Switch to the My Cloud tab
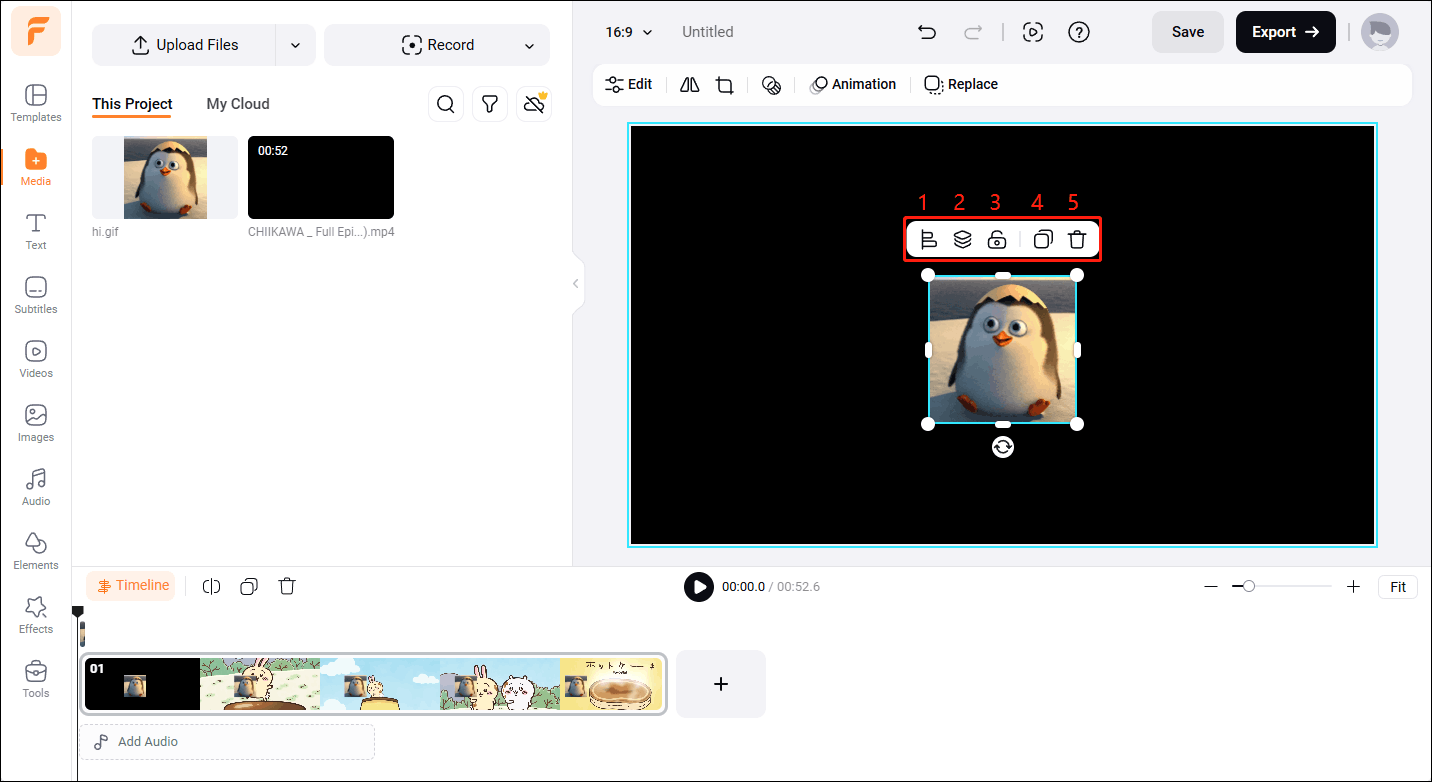This screenshot has height=782, width=1432. (x=238, y=104)
